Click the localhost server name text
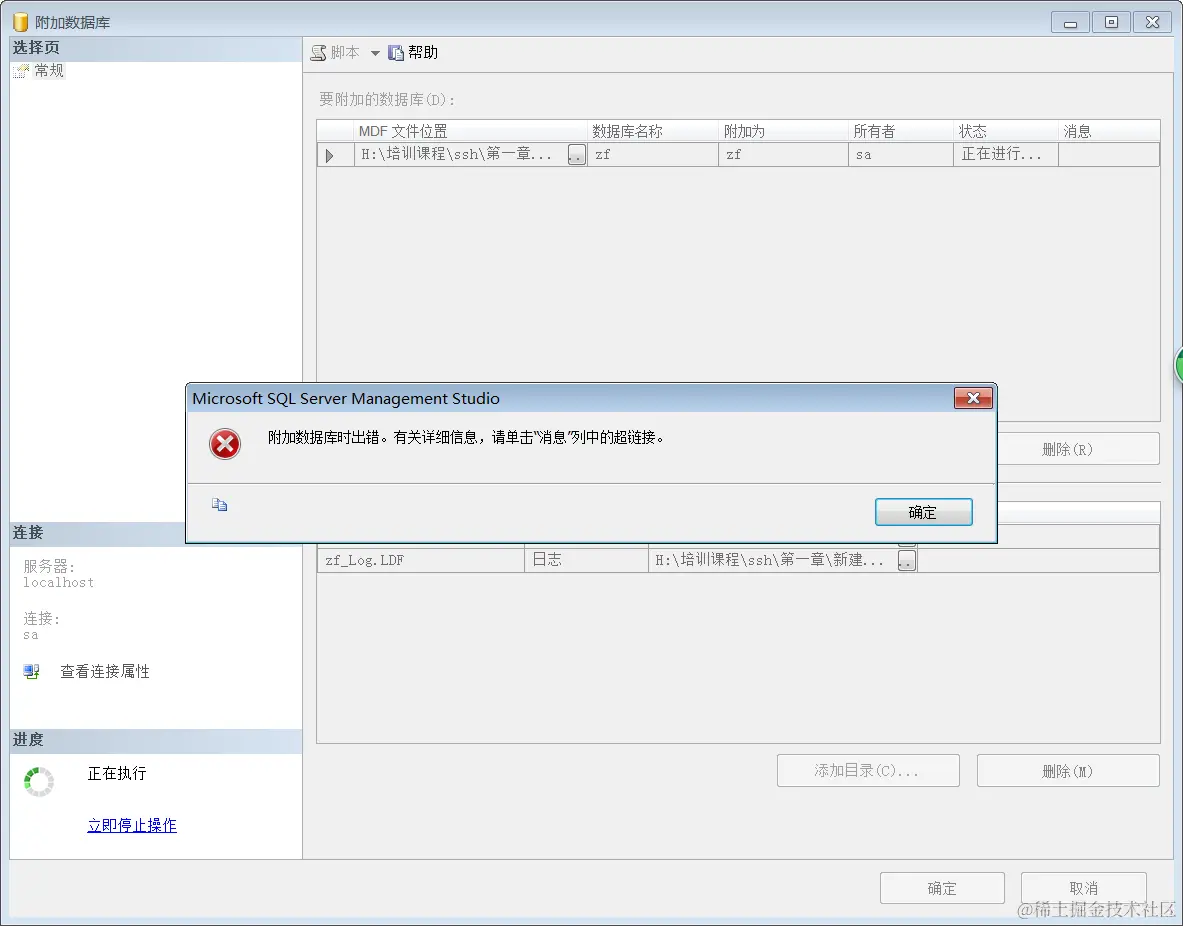Image resolution: width=1183 pixels, height=926 pixels. [59, 583]
